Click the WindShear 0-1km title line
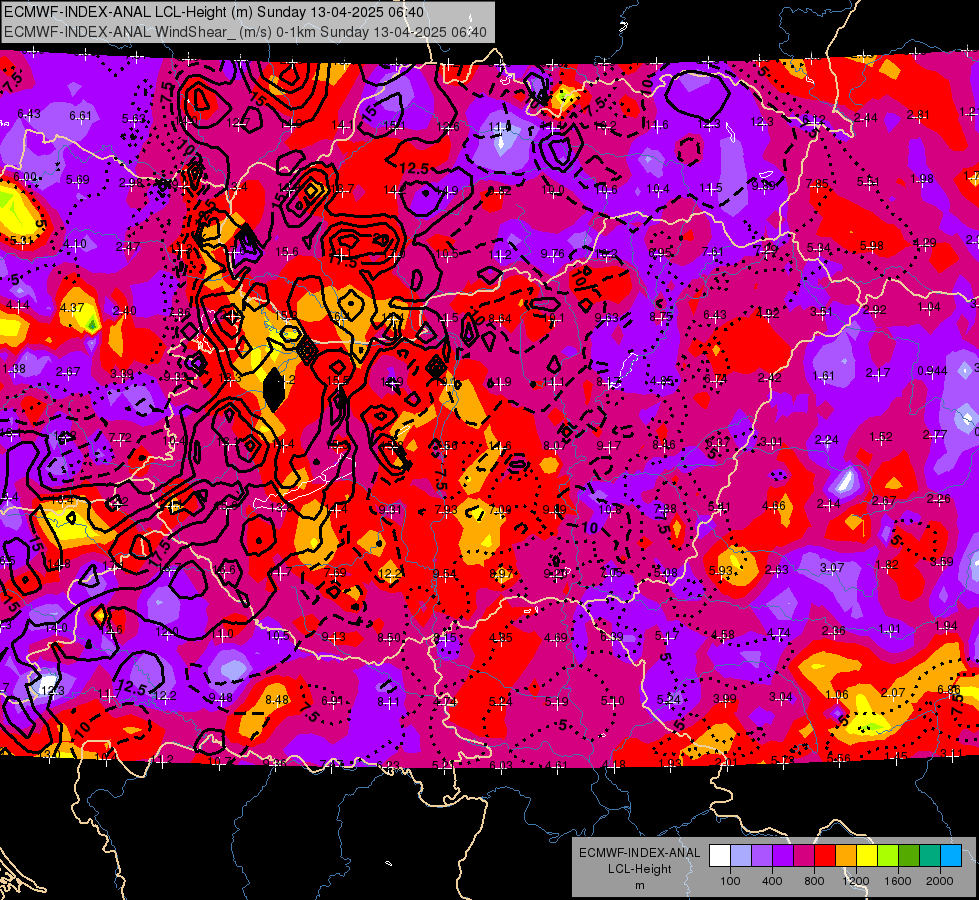This screenshot has height=900, width=979. 245,32
